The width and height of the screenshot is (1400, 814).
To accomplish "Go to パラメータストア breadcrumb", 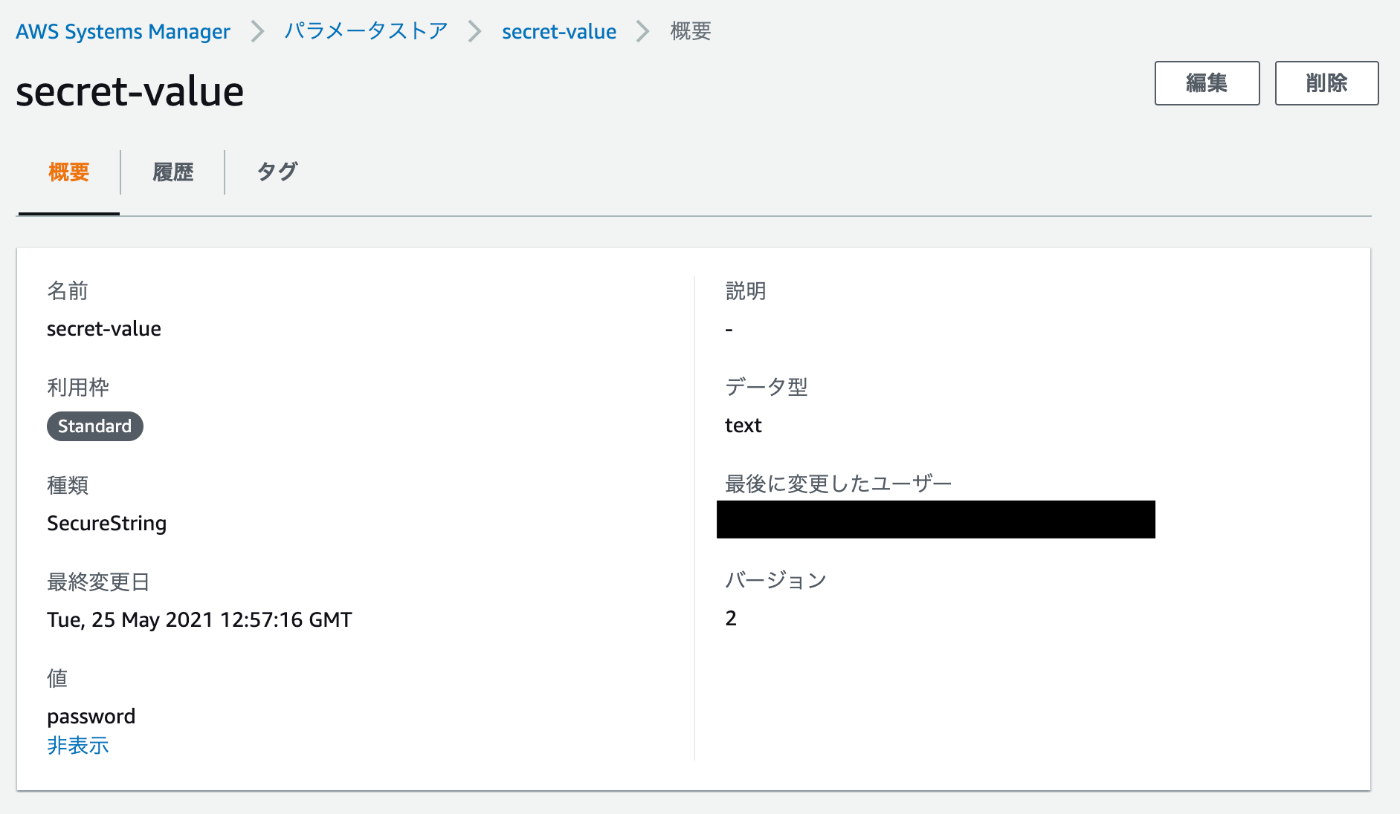I will (x=366, y=31).
